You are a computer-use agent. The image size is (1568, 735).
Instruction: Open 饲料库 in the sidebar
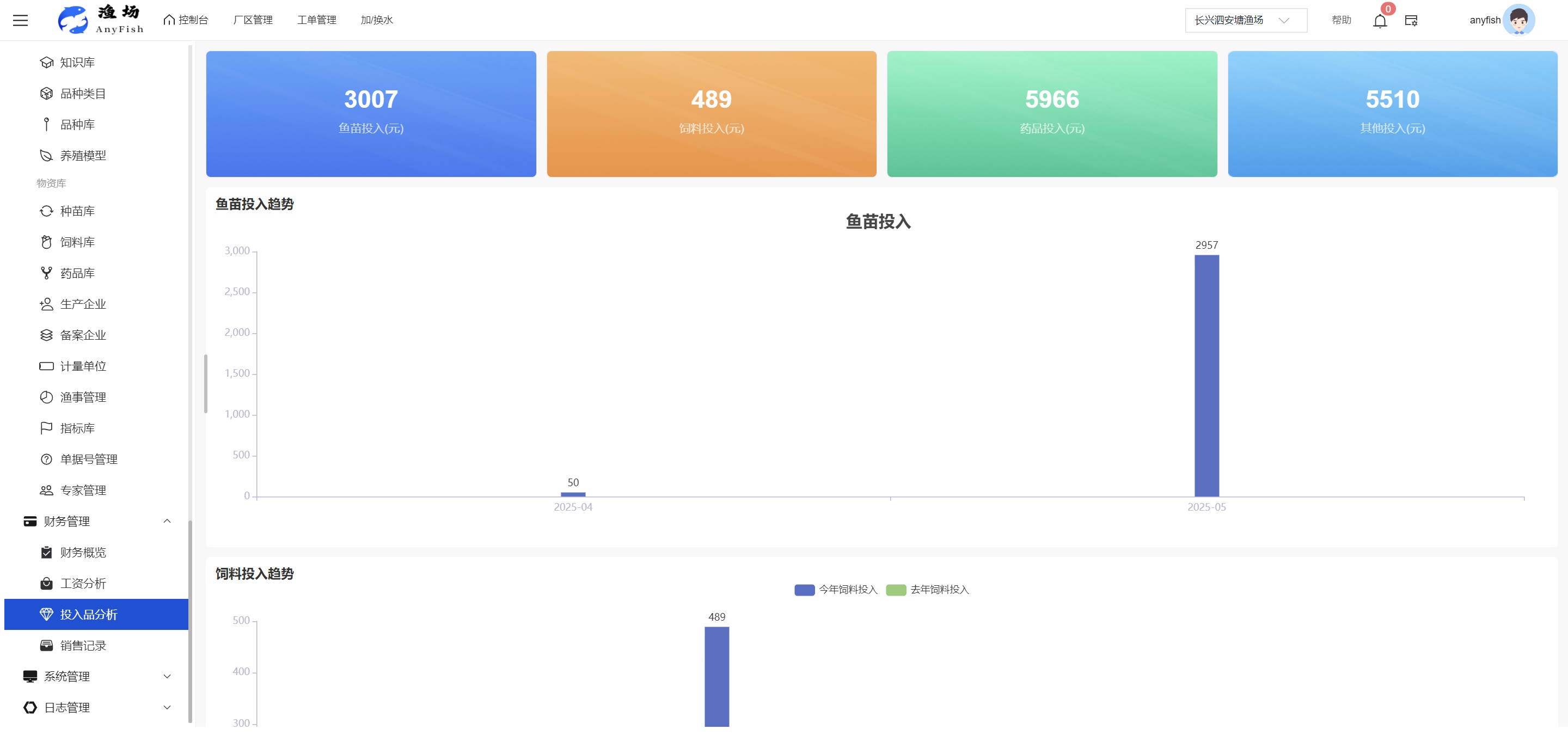tap(77, 242)
